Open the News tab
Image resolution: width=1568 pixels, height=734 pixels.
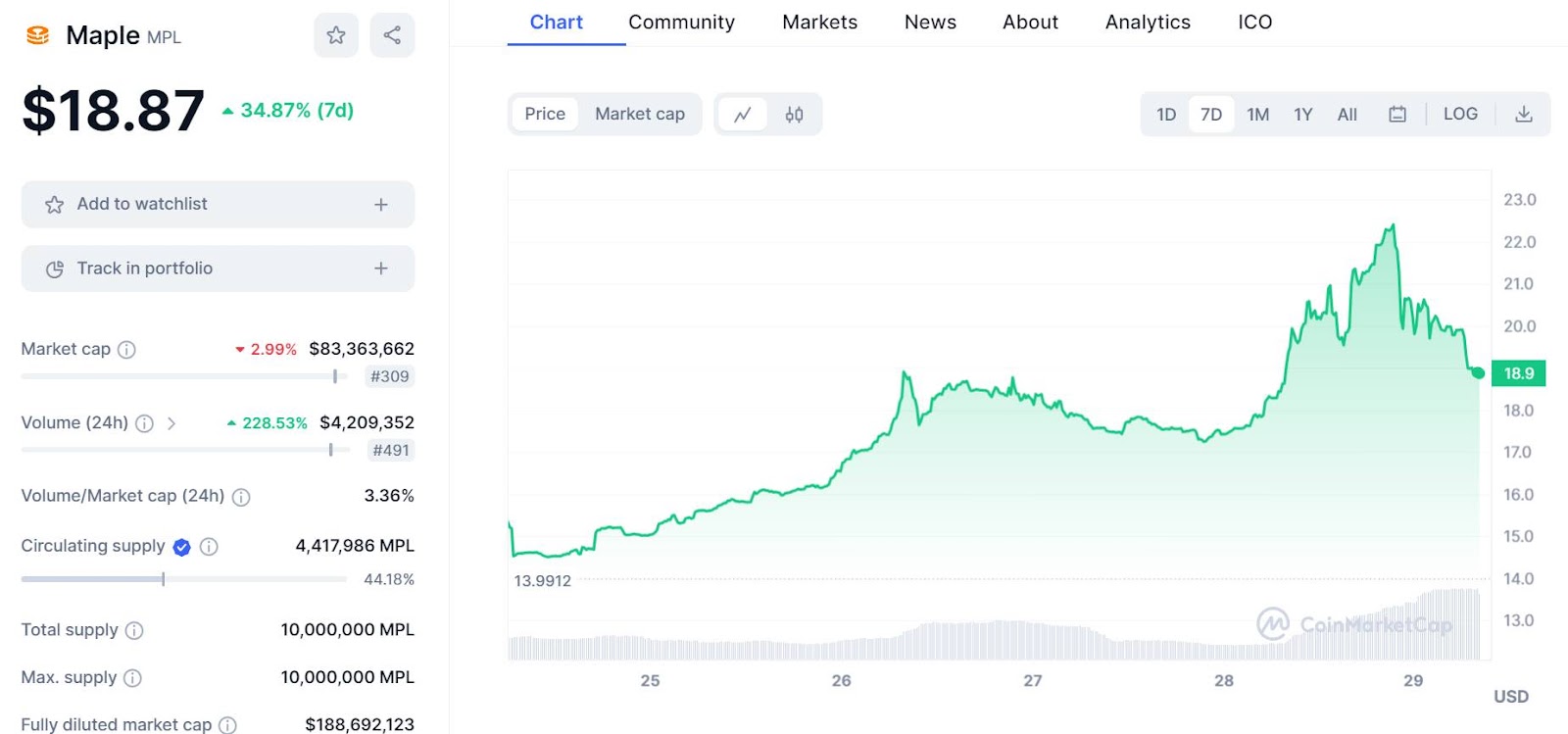(930, 22)
